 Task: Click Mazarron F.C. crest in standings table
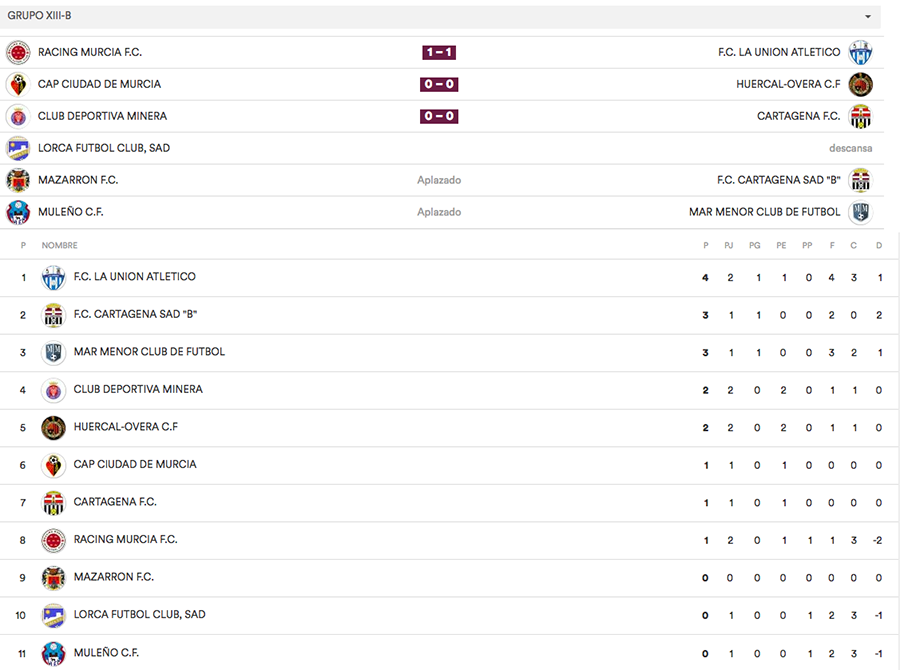(x=53, y=578)
